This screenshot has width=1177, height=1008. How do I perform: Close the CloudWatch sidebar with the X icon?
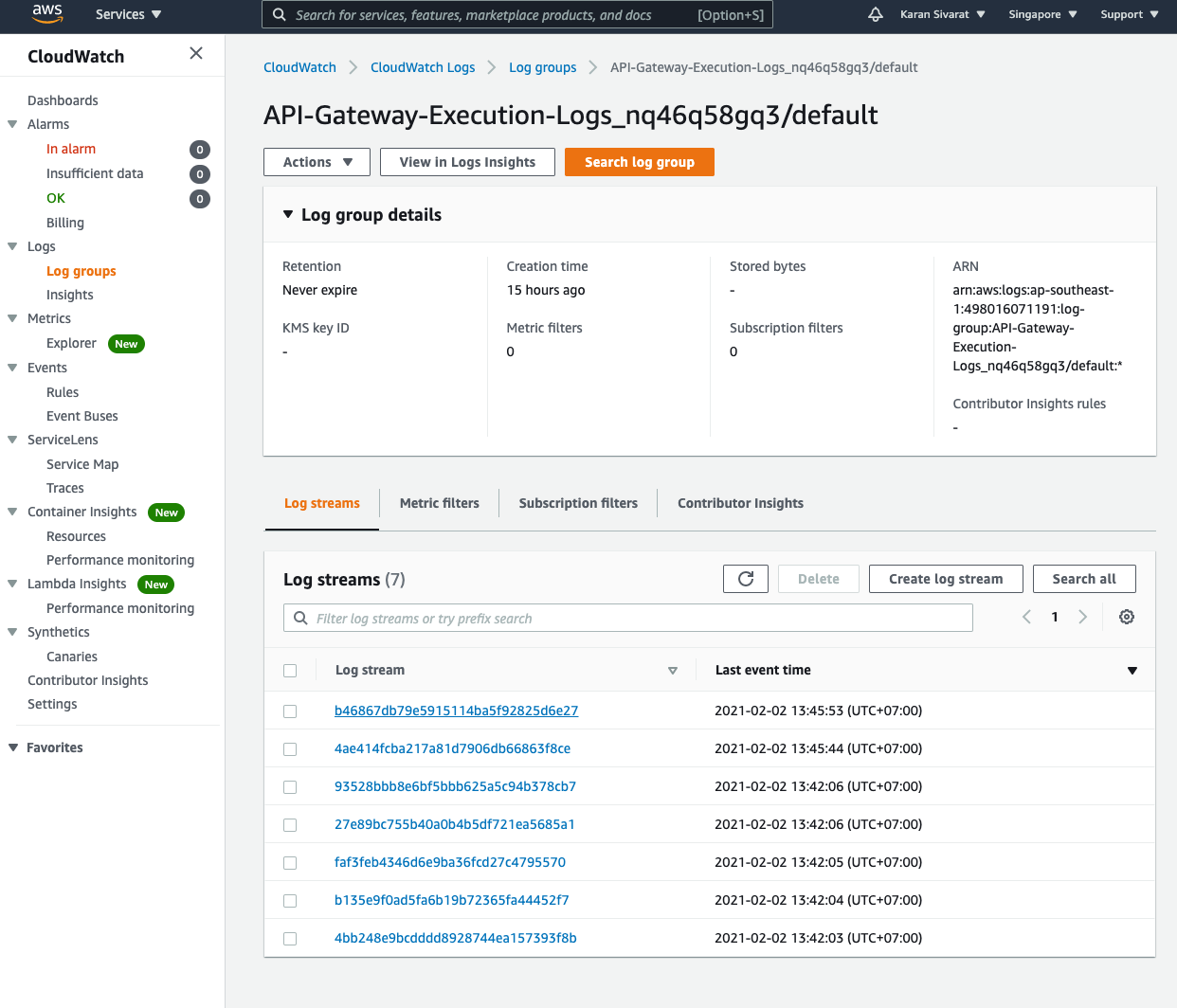tap(196, 53)
